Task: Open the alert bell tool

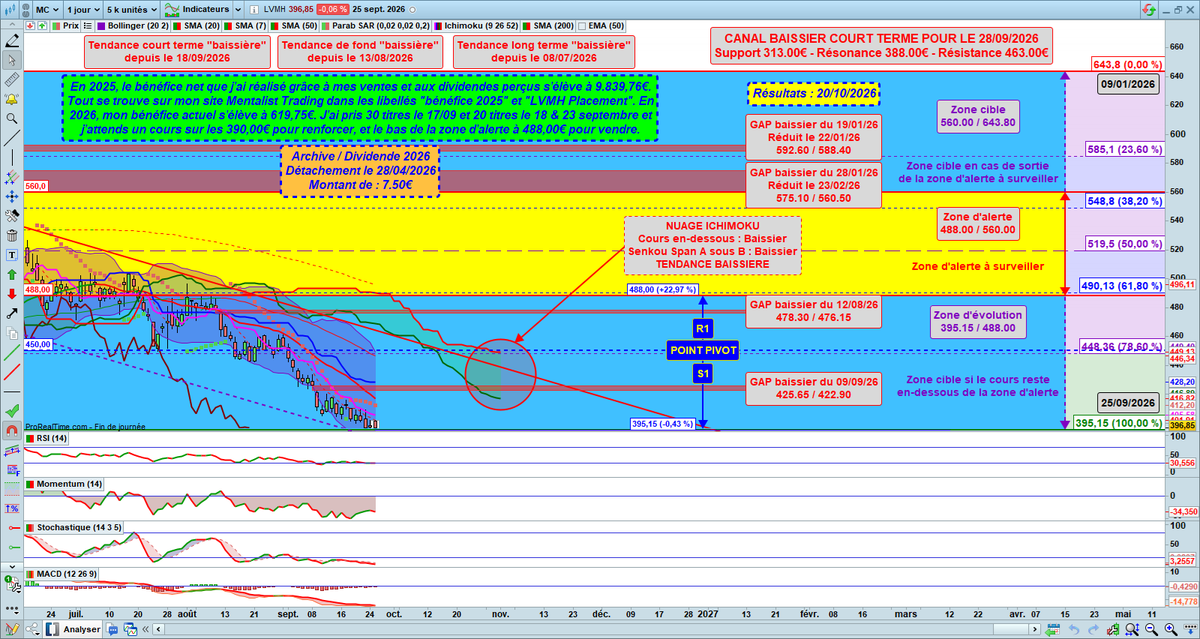Action: pyautogui.click(x=14, y=99)
